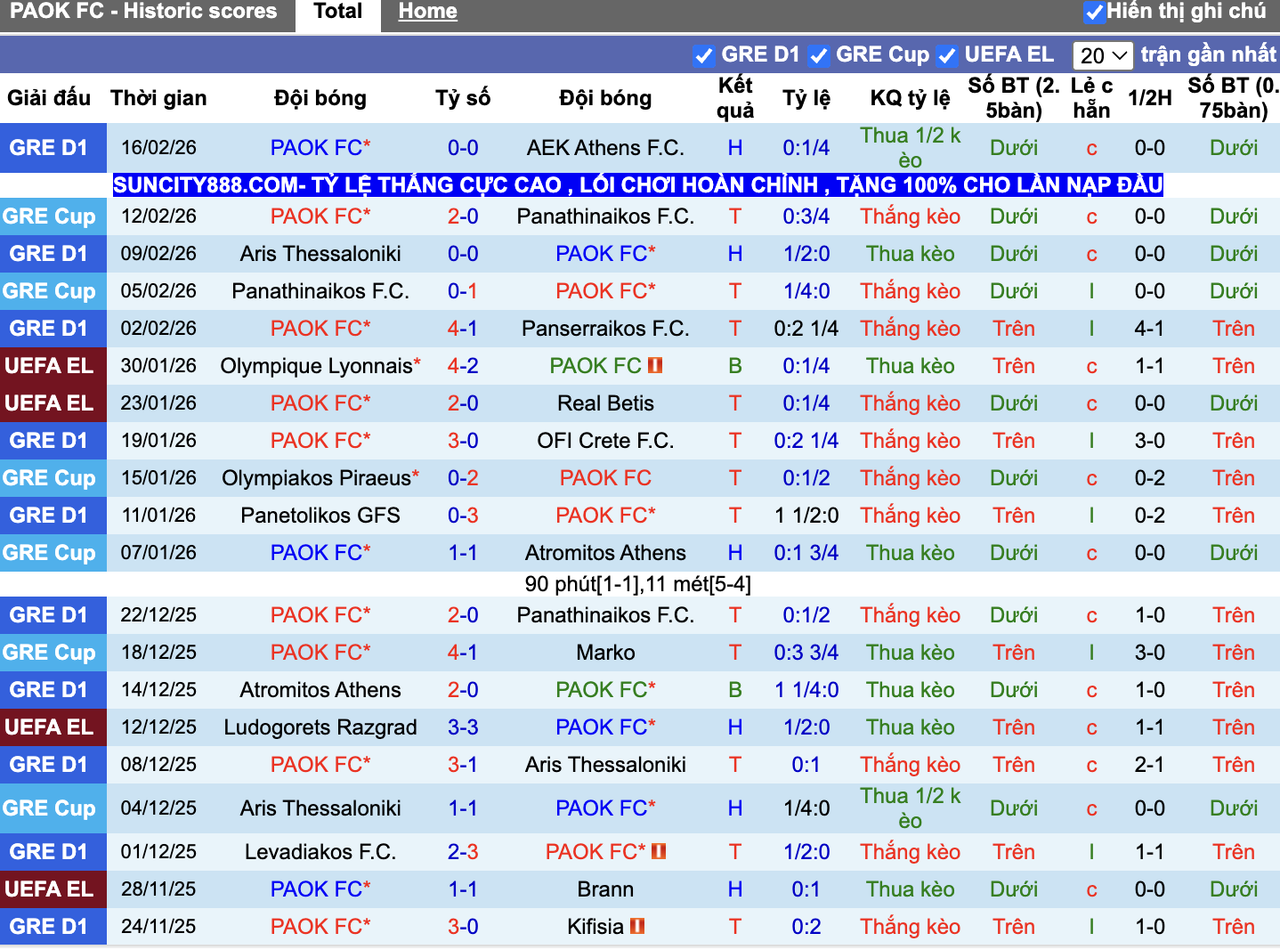Click half-time score 3-0 on OFI Crete row
The width and height of the screenshot is (1280, 951).
pos(1149,441)
